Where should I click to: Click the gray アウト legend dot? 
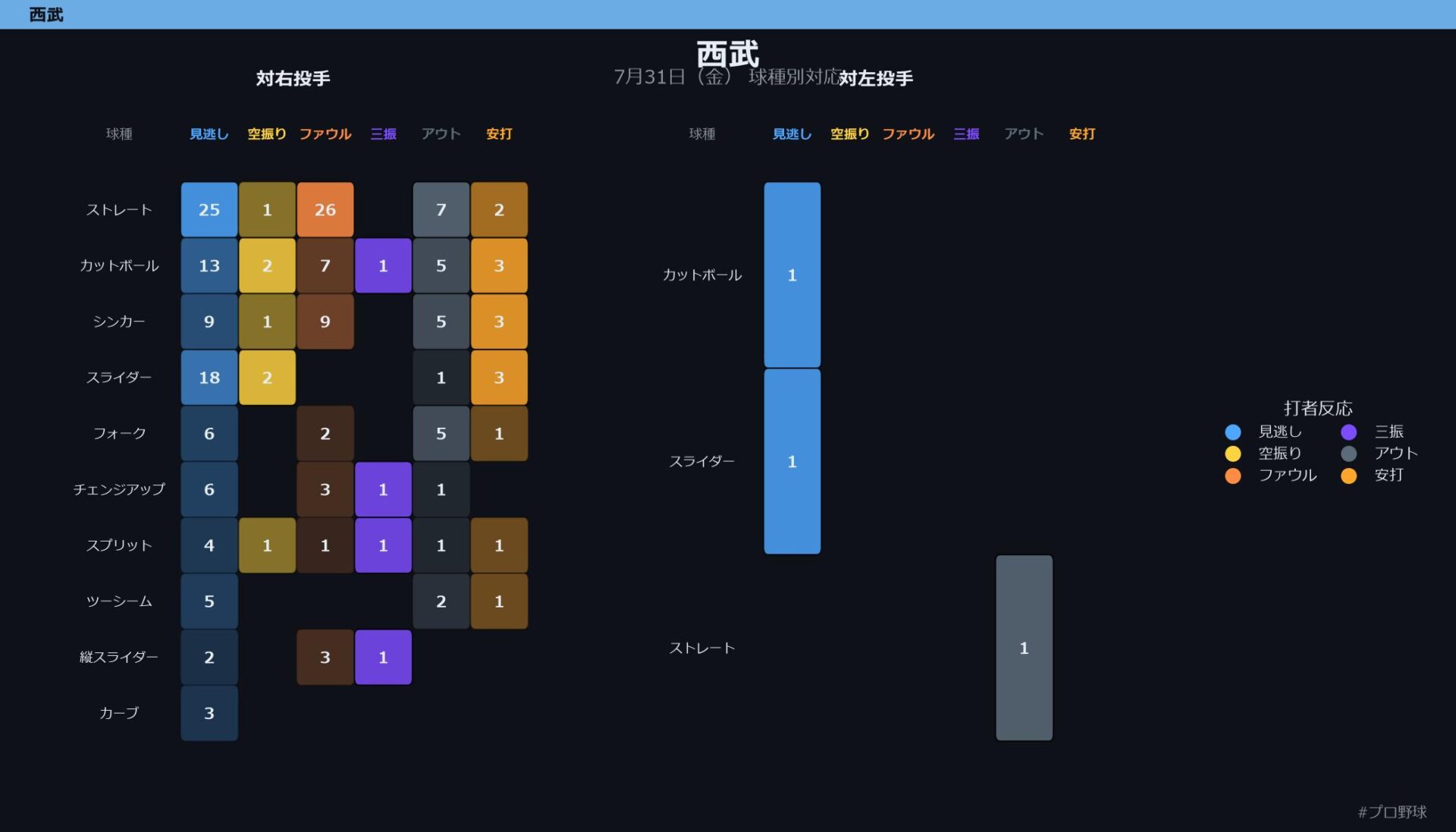pos(1348,454)
